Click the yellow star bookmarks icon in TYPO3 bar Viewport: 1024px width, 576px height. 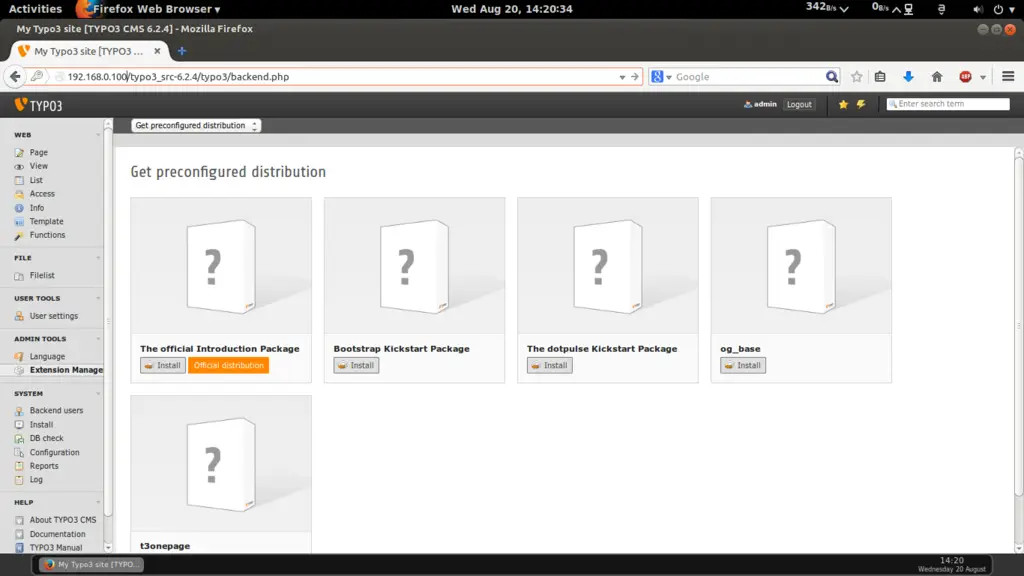pyautogui.click(x=843, y=104)
